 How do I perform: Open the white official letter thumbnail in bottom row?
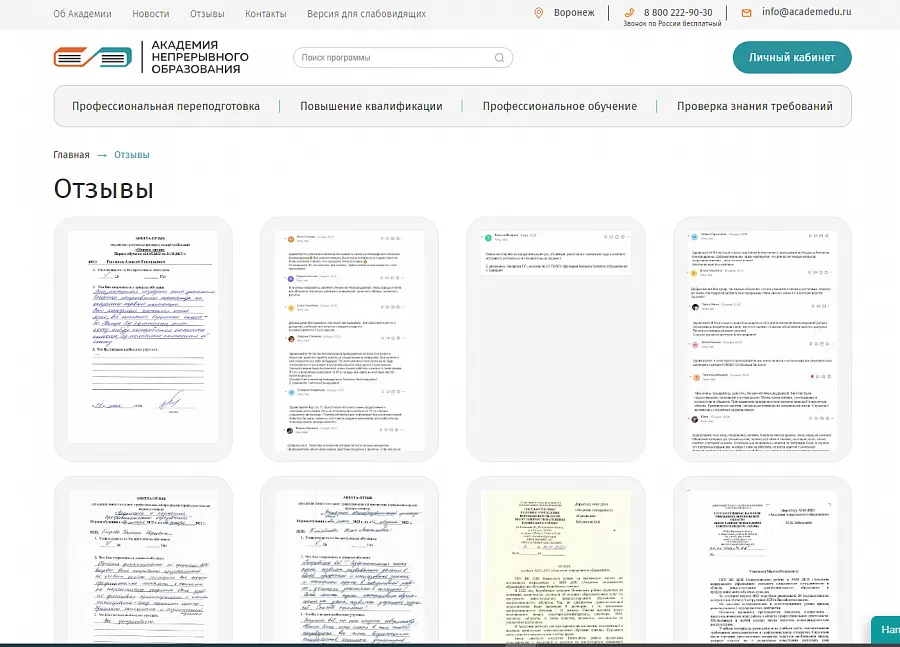(x=762, y=560)
